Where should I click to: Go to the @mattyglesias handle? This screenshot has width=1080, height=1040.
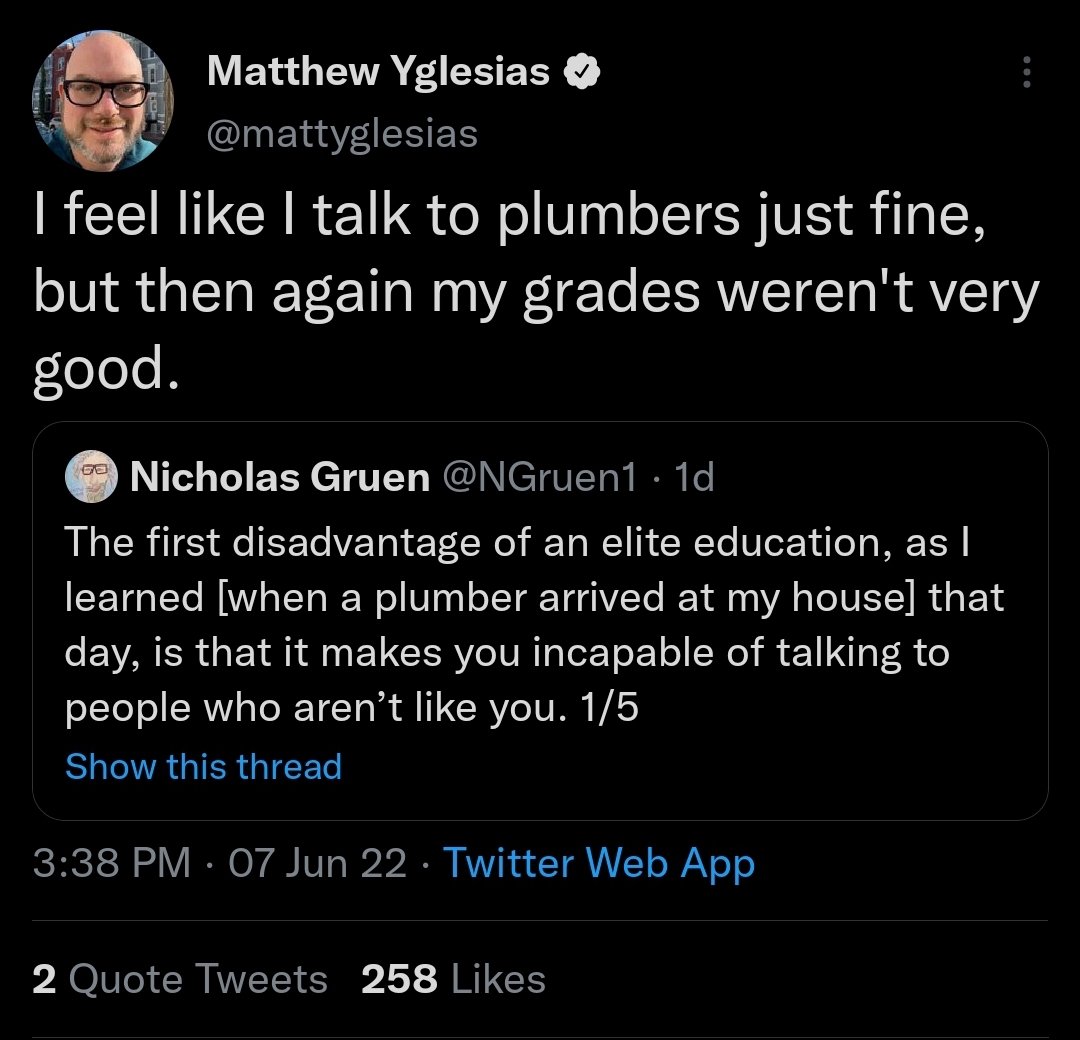click(x=341, y=133)
